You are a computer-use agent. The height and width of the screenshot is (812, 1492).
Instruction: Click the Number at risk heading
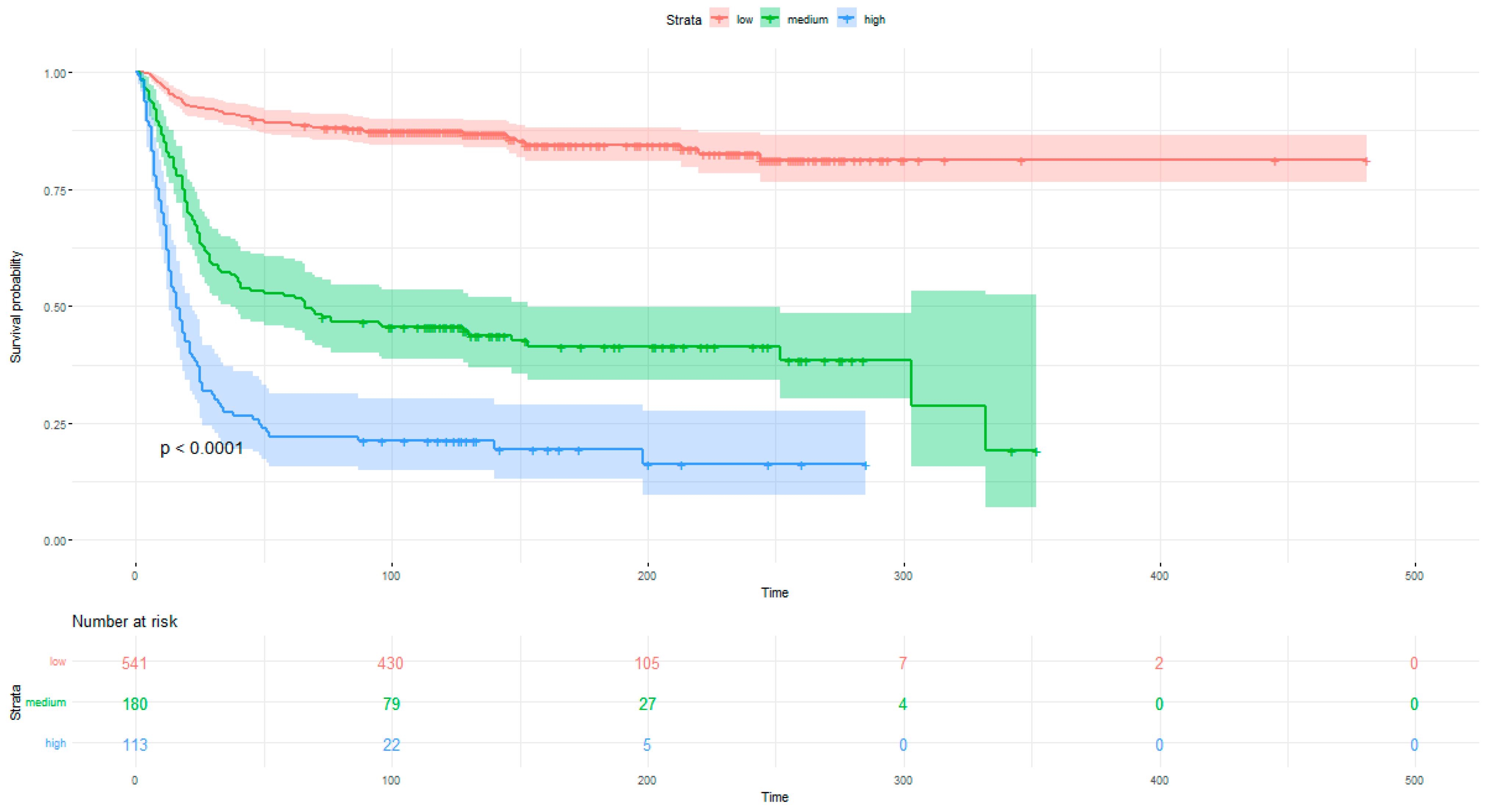pos(125,621)
